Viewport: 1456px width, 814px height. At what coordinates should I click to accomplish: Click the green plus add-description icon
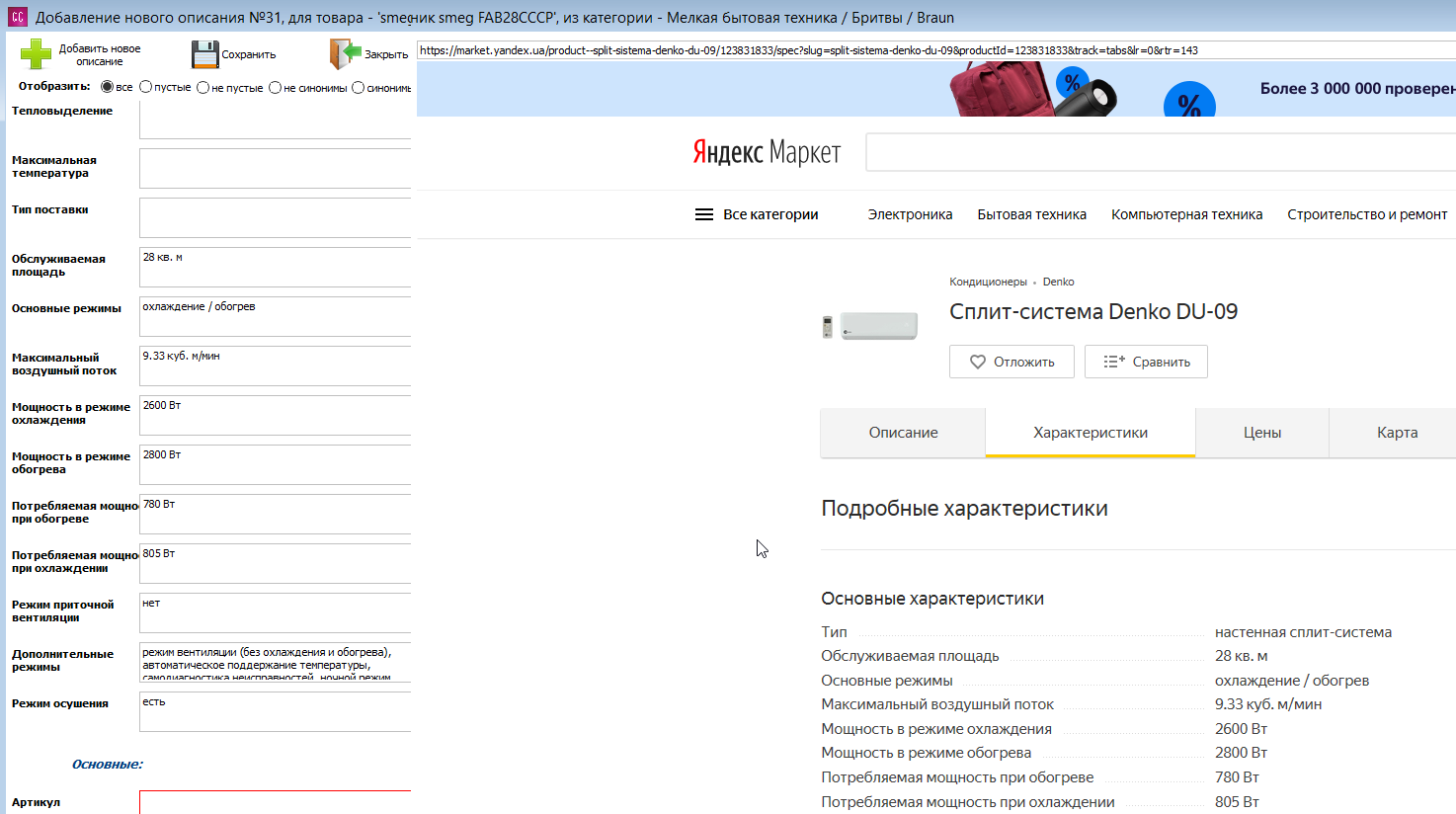click(36, 54)
